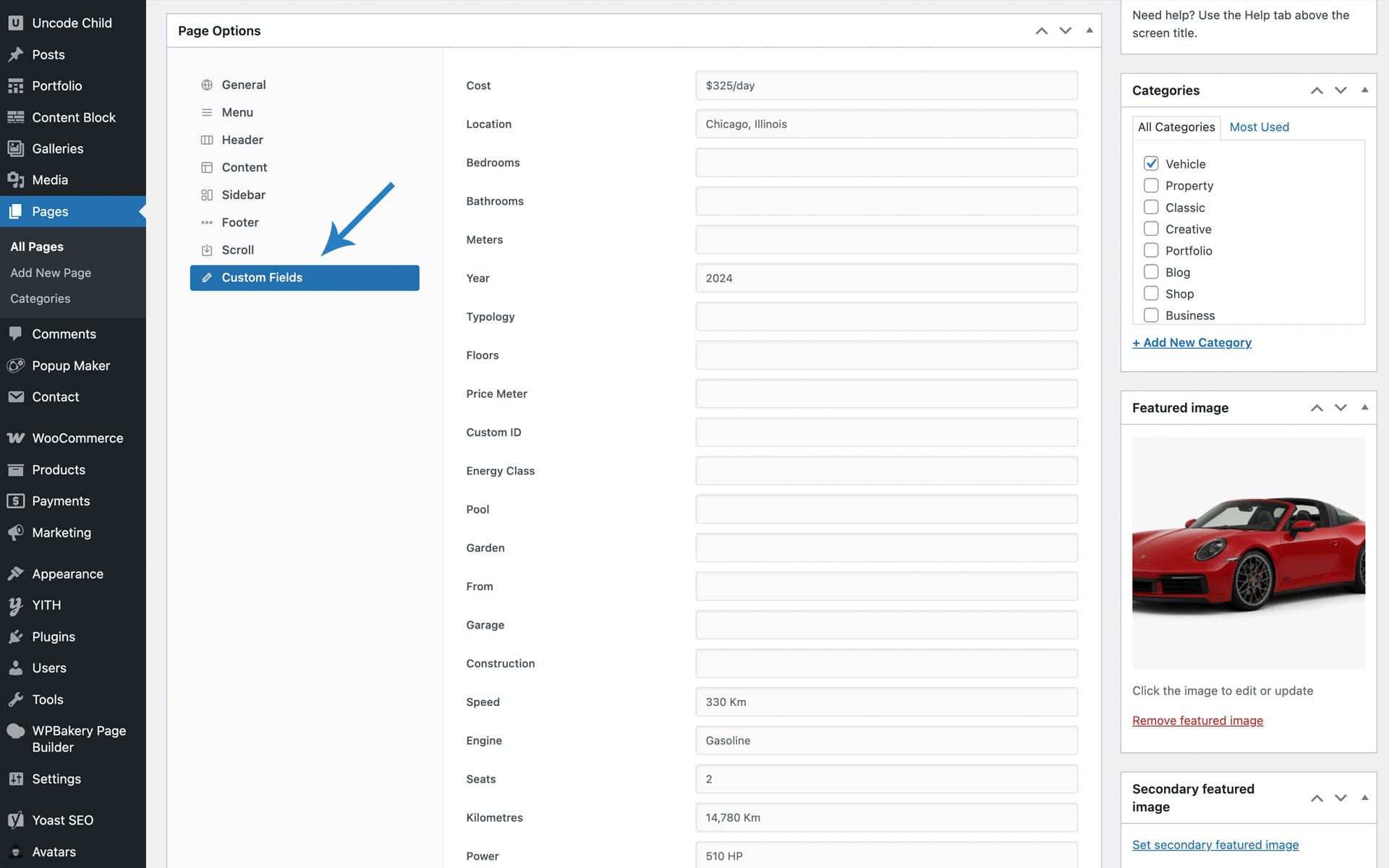This screenshot has width=1389, height=868.
Task: Click the Popup Maker sidebar icon
Action: (x=15, y=366)
